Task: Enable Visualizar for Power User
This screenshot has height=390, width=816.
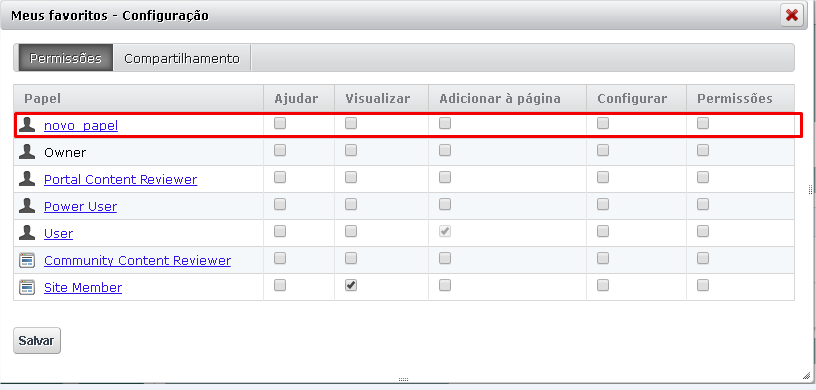Action: tap(351, 205)
